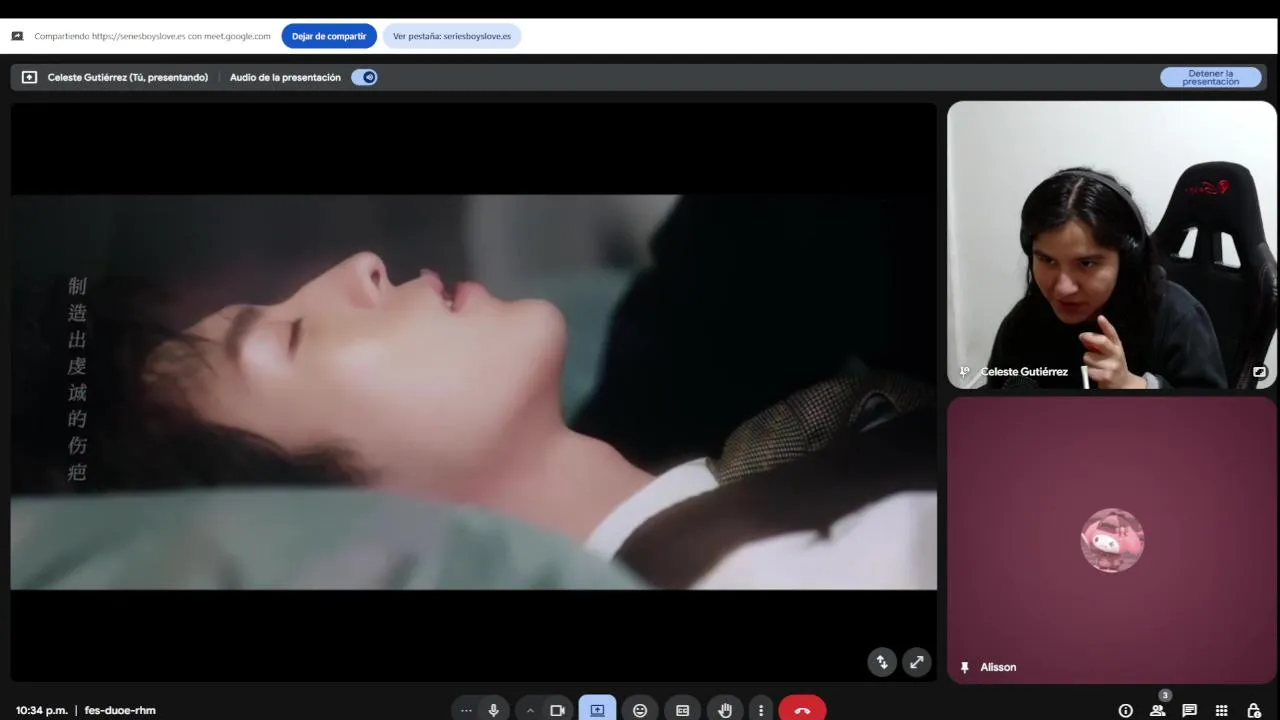This screenshot has height=720, width=1280.
Task: Mute the microphone
Action: coord(493,710)
